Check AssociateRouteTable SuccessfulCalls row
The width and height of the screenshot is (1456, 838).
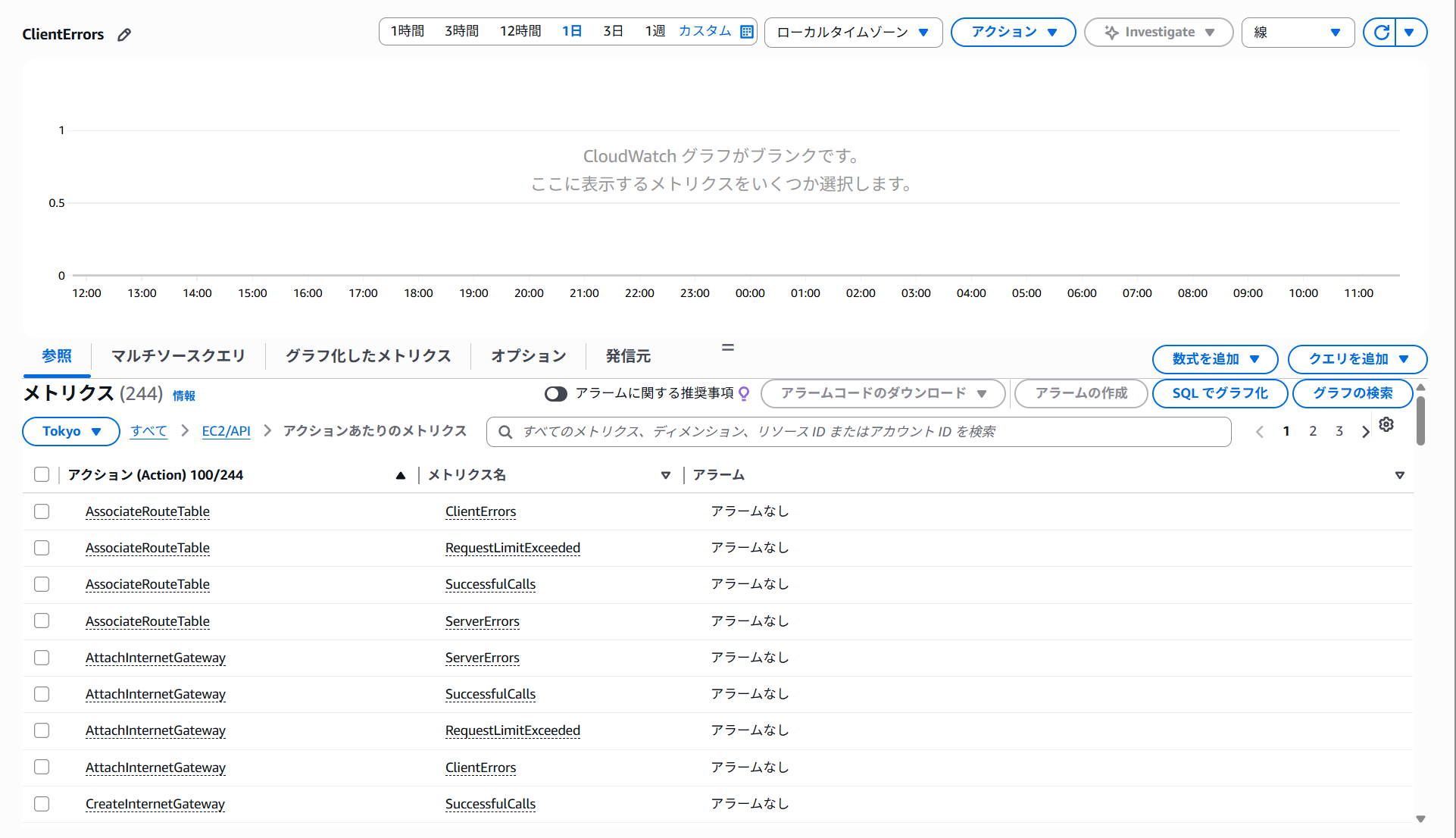click(x=42, y=584)
